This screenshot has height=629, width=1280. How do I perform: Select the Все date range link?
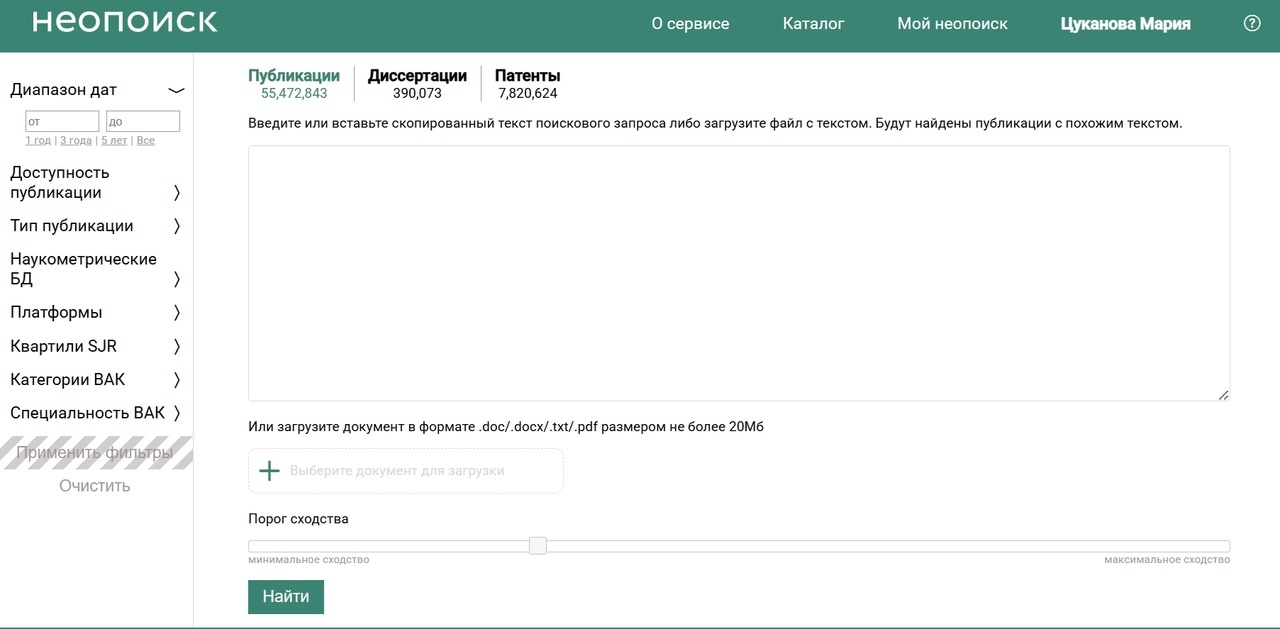coord(146,140)
